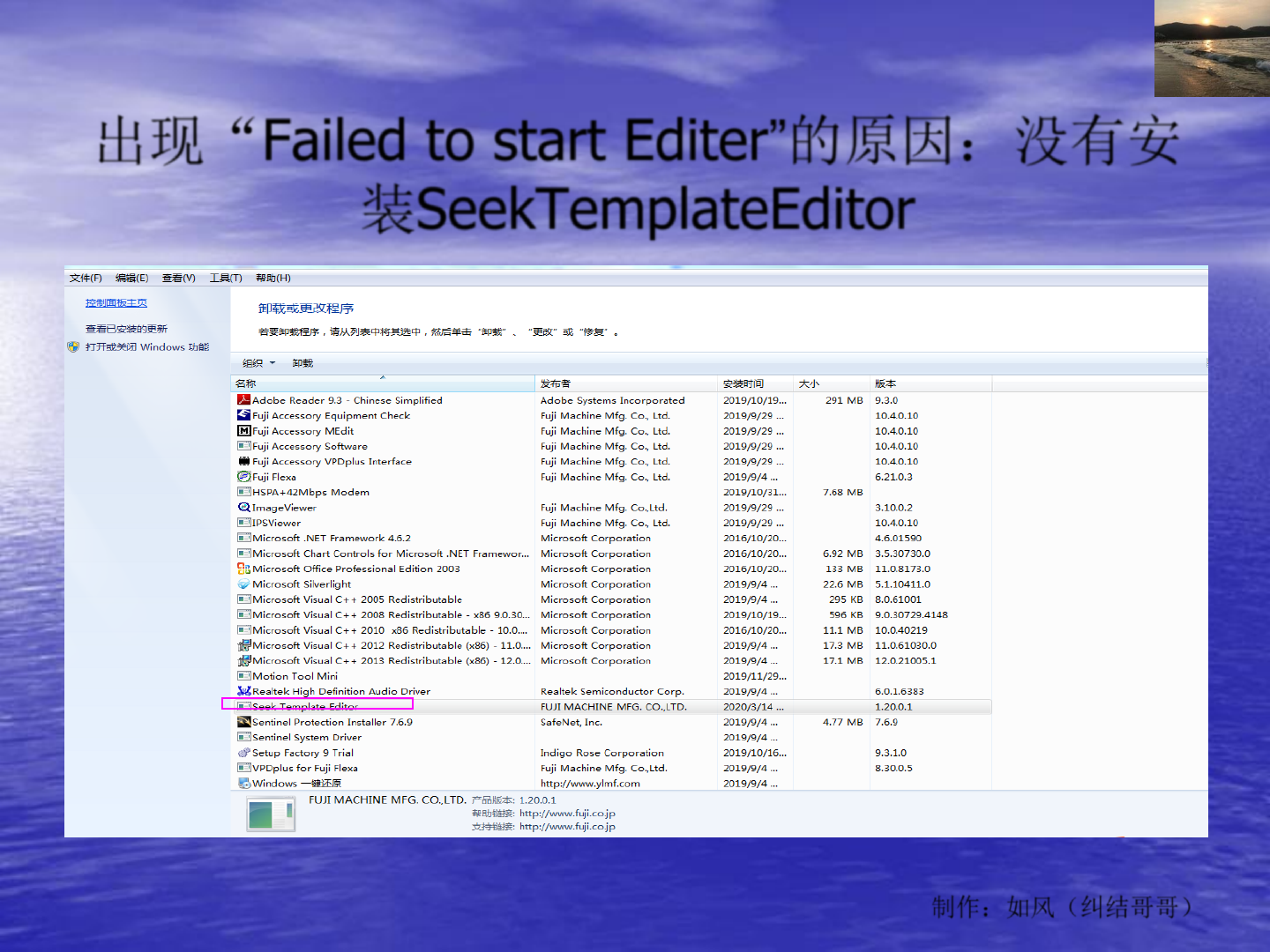Click the 卸载 toolbar button
The width and height of the screenshot is (1270, 952).
303,363
